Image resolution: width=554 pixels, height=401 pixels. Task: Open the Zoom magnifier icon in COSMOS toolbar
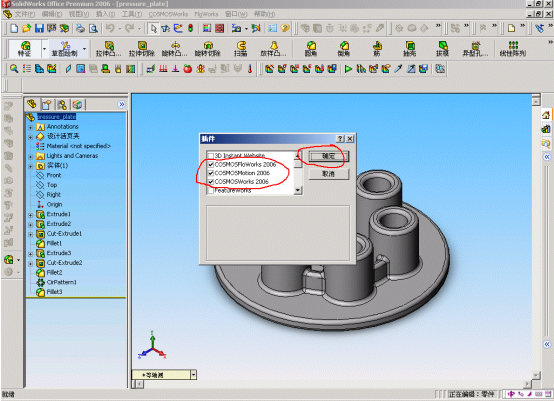(14, 69)
